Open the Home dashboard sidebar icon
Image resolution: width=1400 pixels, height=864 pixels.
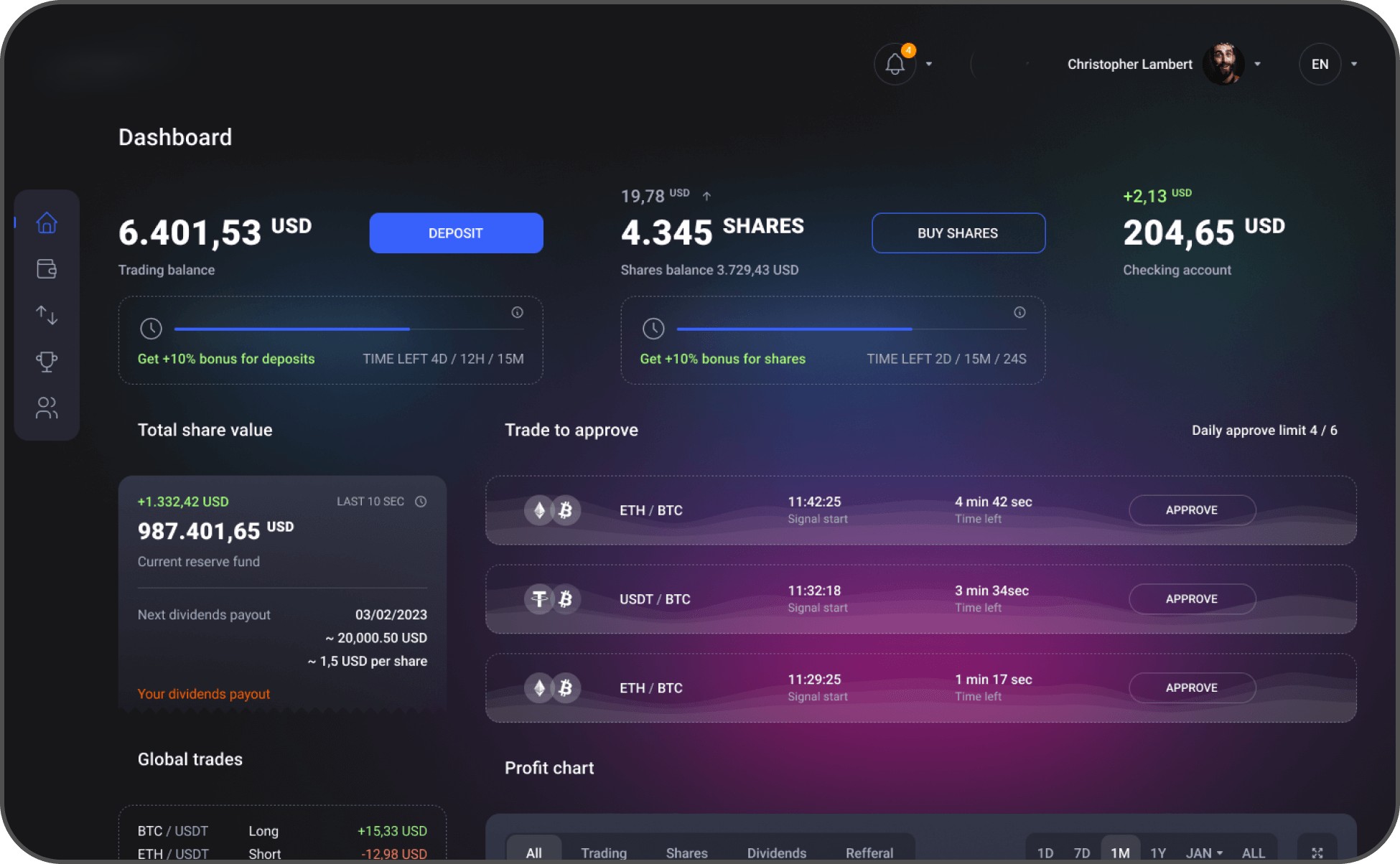click(47, 223)
